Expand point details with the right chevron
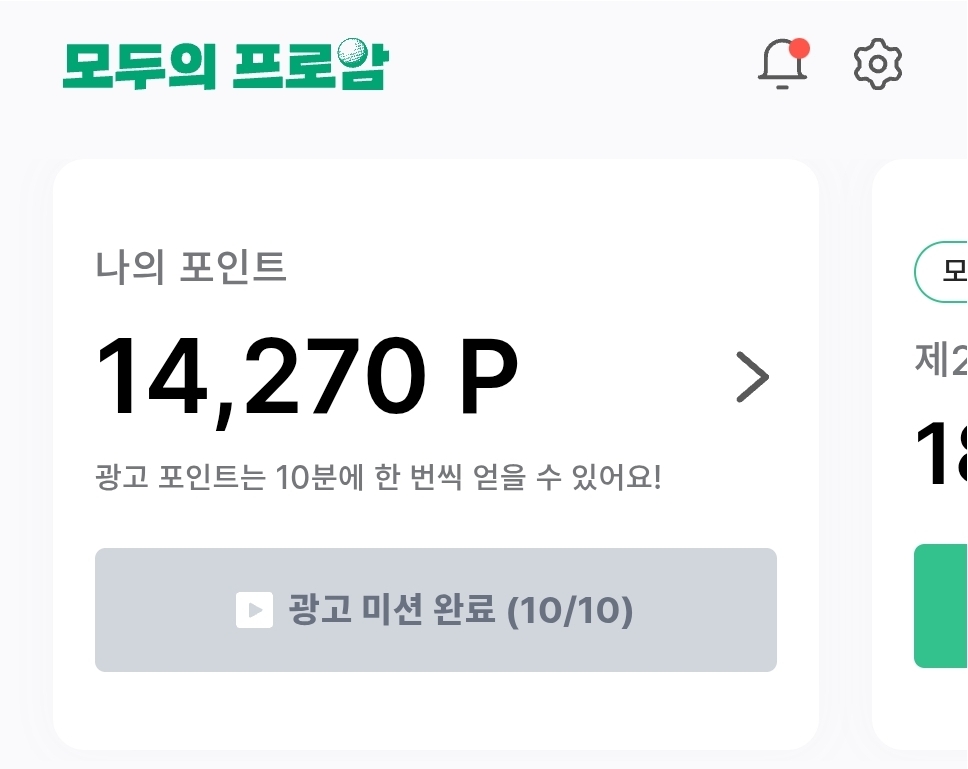The image size is (968, 769). coord(752,377)
